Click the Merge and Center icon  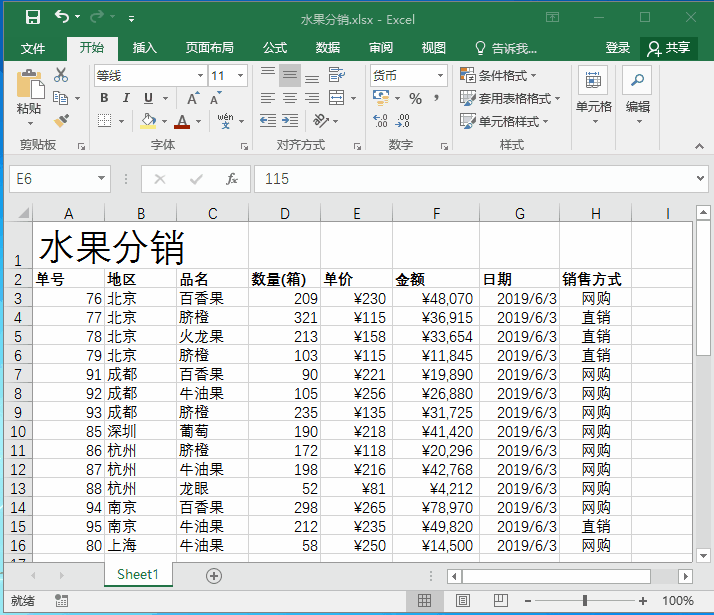click(337, 97)
